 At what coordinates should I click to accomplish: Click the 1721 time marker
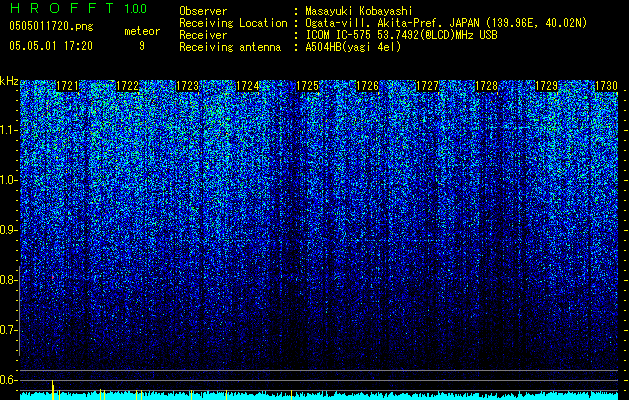(x=67, y=86)
